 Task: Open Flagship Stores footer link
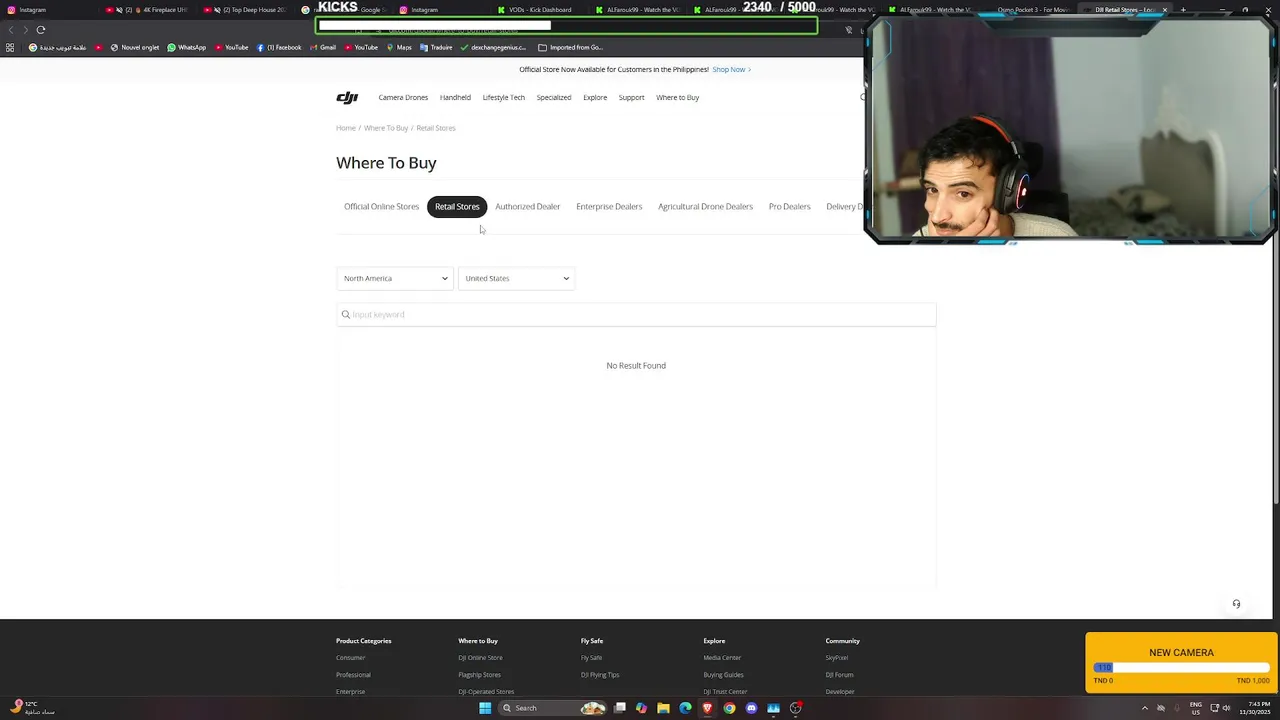click(479, 675)
